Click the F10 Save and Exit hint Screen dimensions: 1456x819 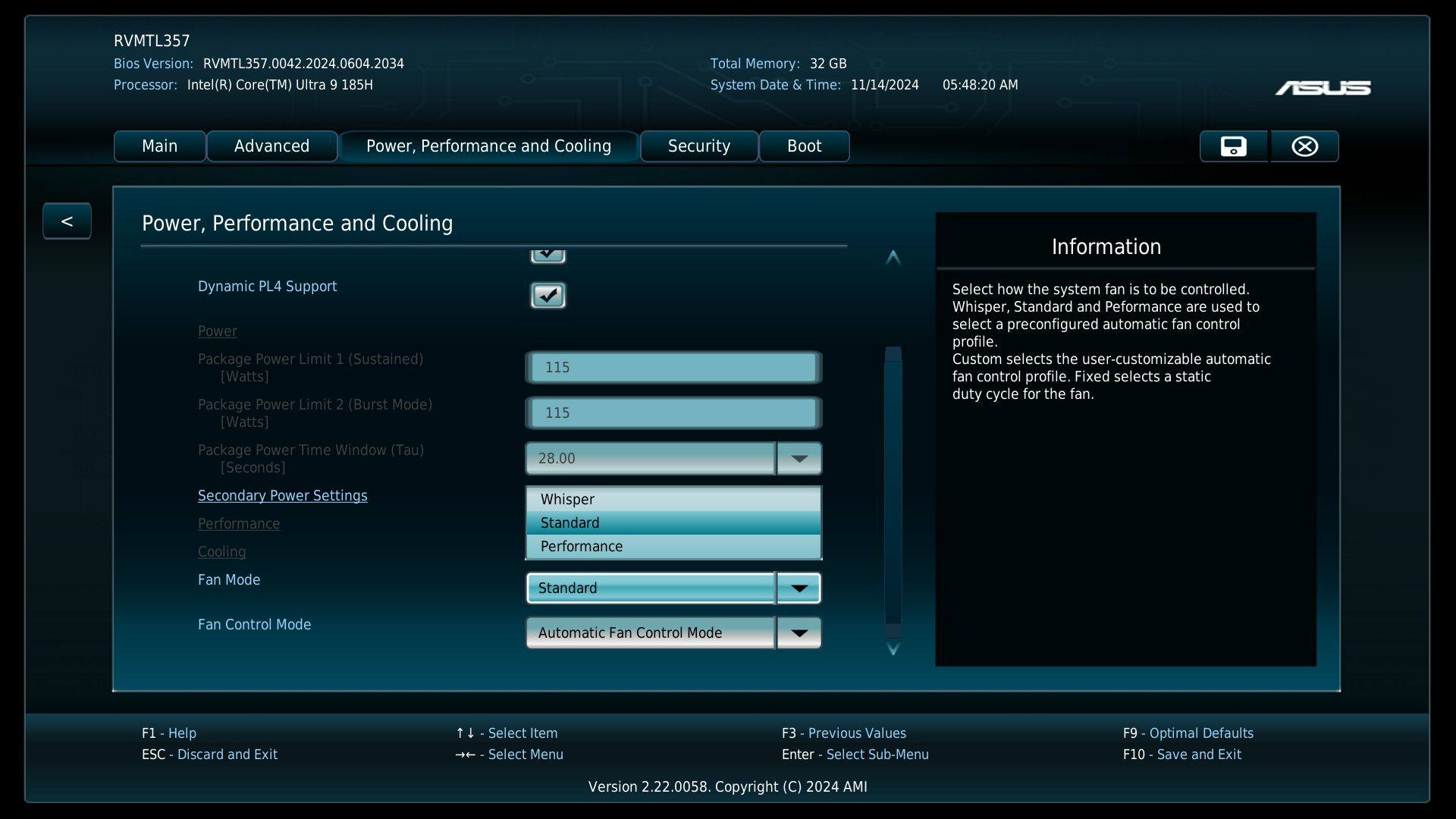pyautogui.click(x=1181, y=755)
